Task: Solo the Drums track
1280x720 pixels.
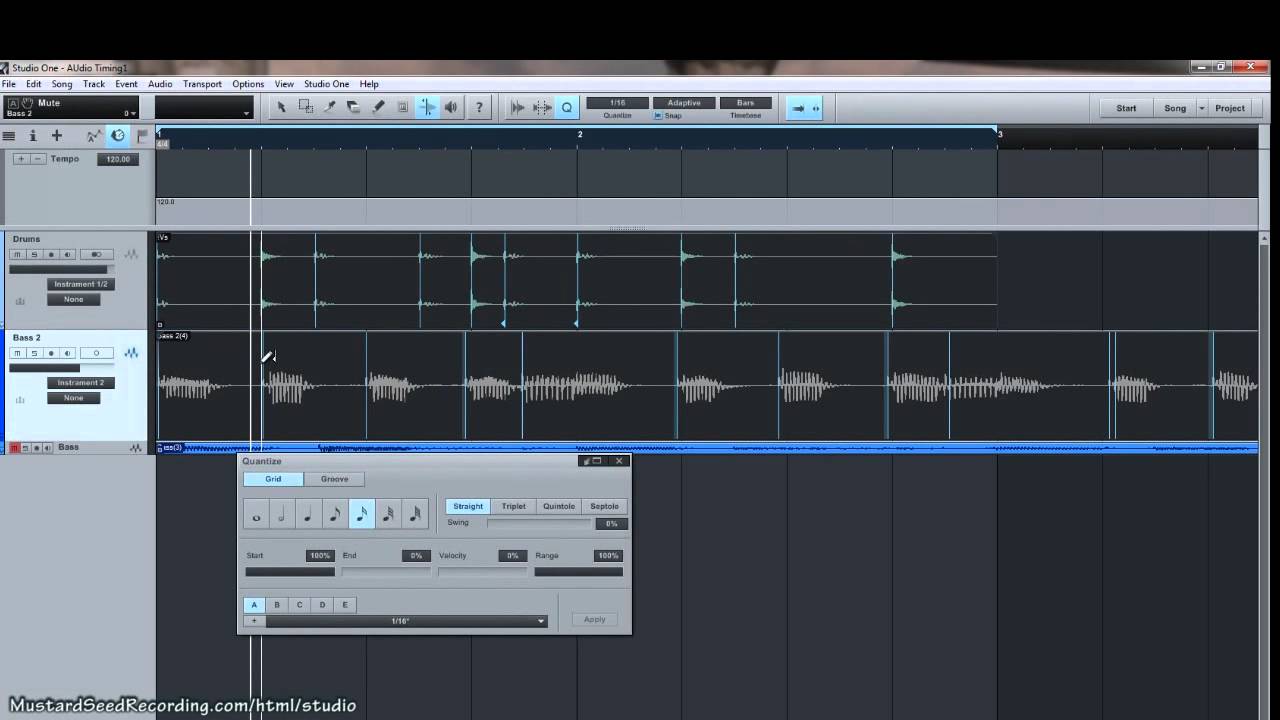Action: click(x=34, y=254)
